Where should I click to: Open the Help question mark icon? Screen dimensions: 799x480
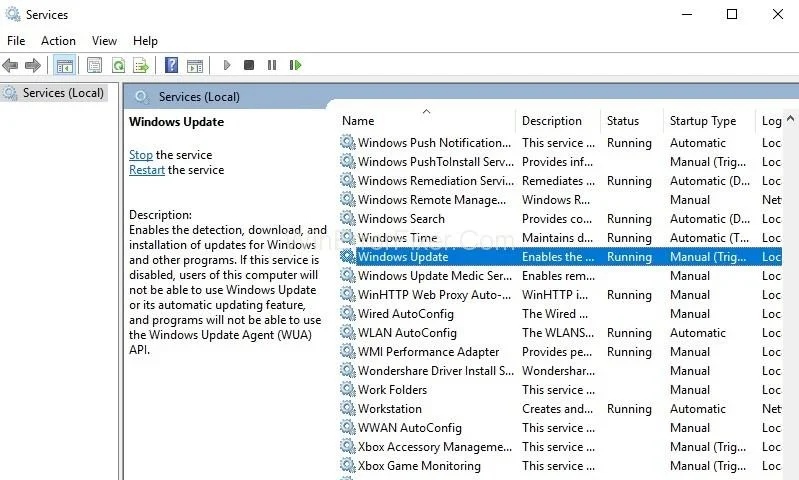click(172, 65)
